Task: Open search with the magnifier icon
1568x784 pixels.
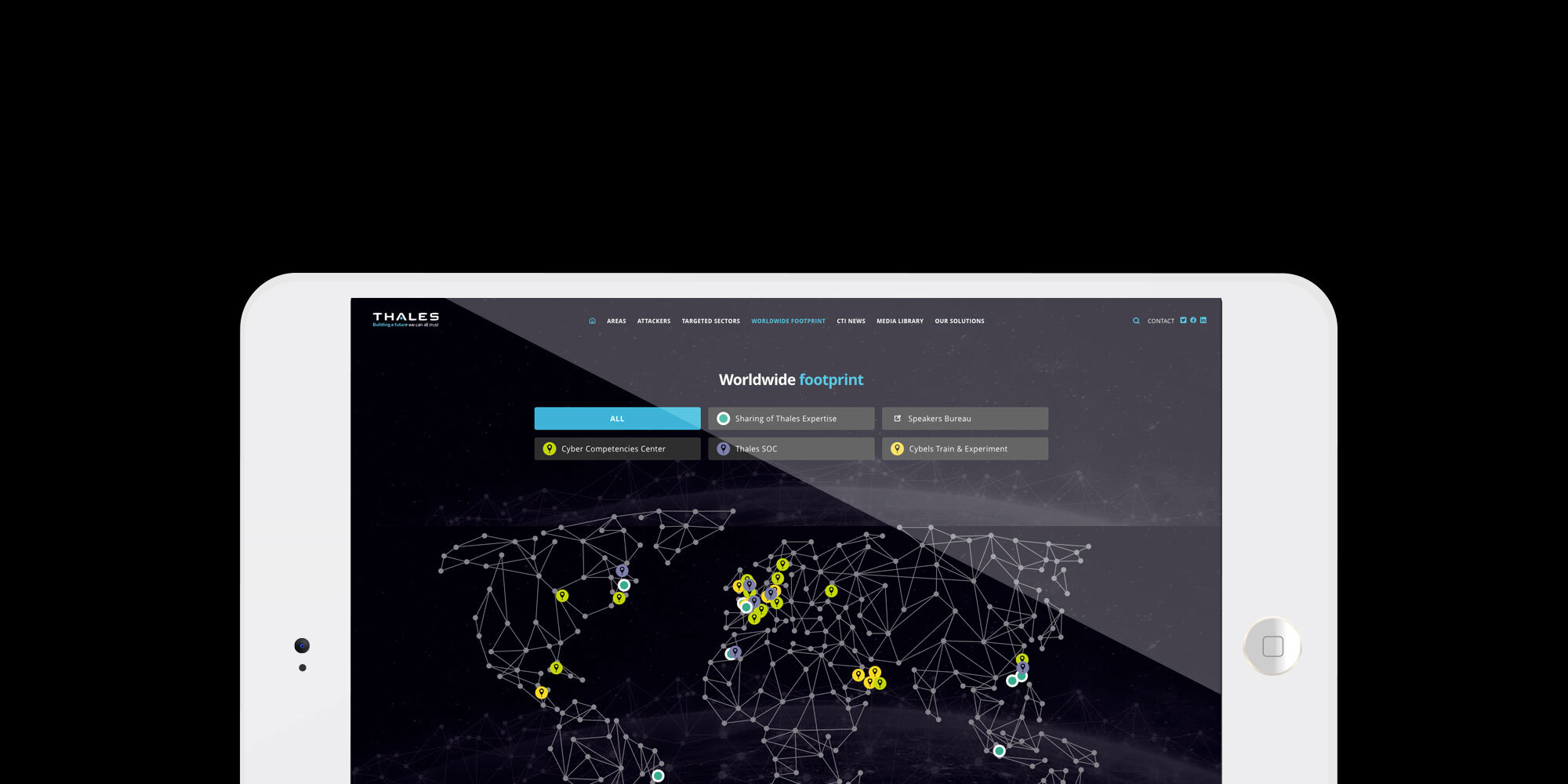Action: 1136,321
